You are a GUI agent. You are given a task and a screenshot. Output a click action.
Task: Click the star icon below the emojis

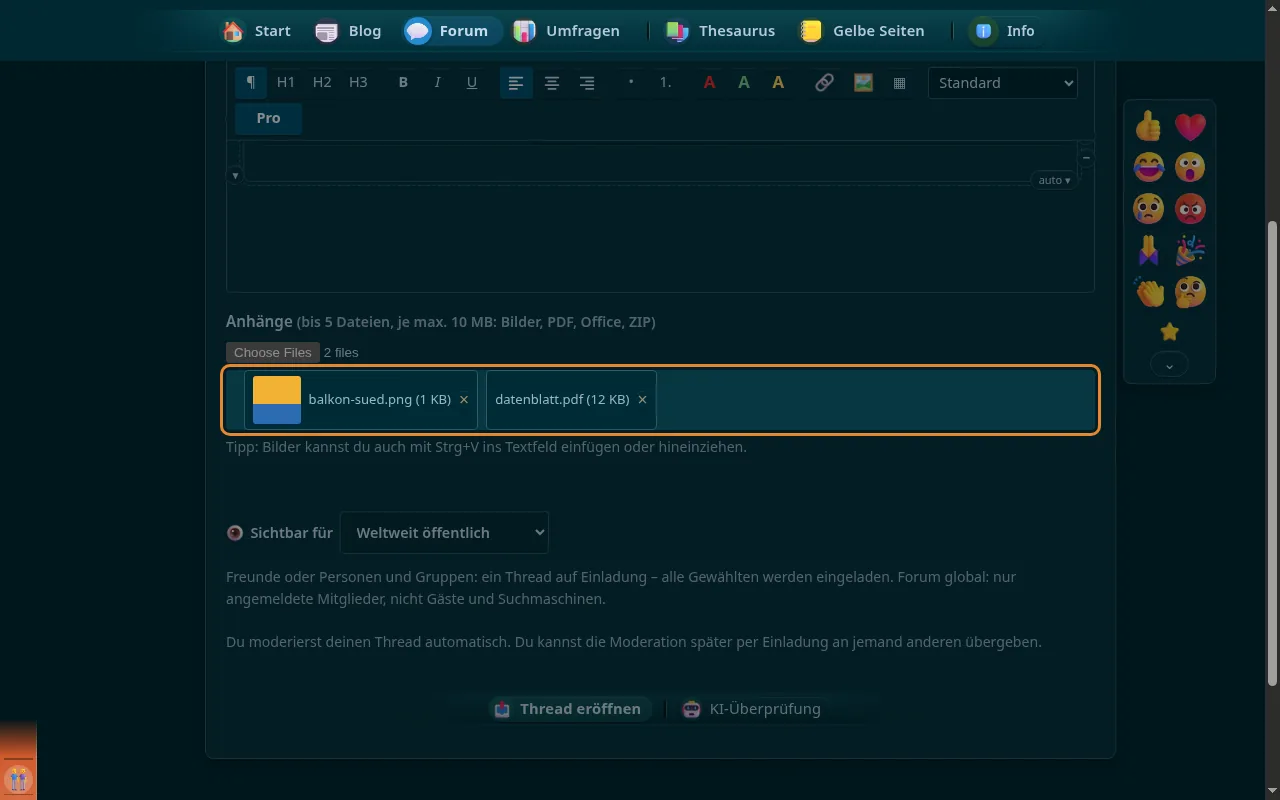1169,332
